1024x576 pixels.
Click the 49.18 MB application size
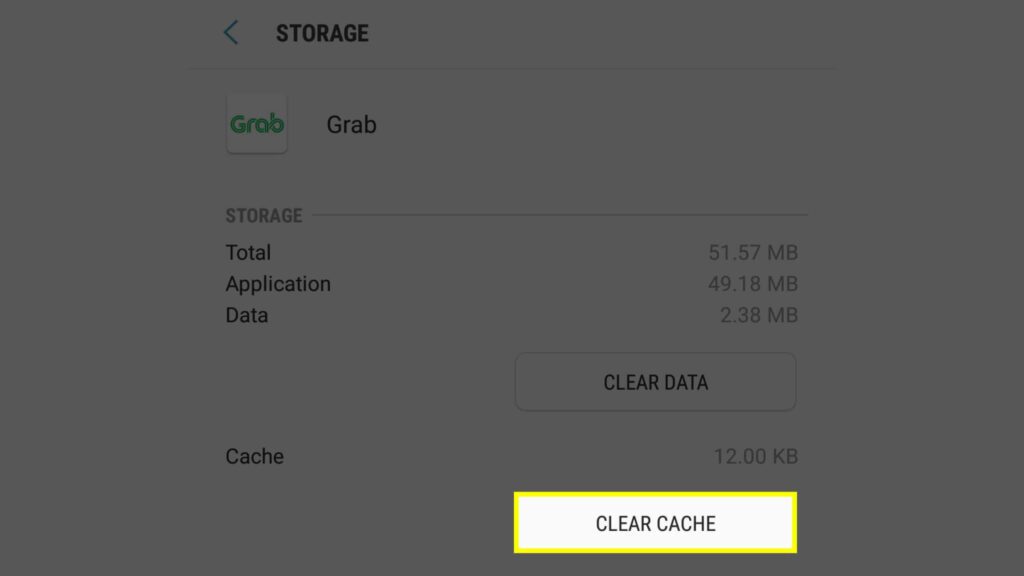[753, 284]
